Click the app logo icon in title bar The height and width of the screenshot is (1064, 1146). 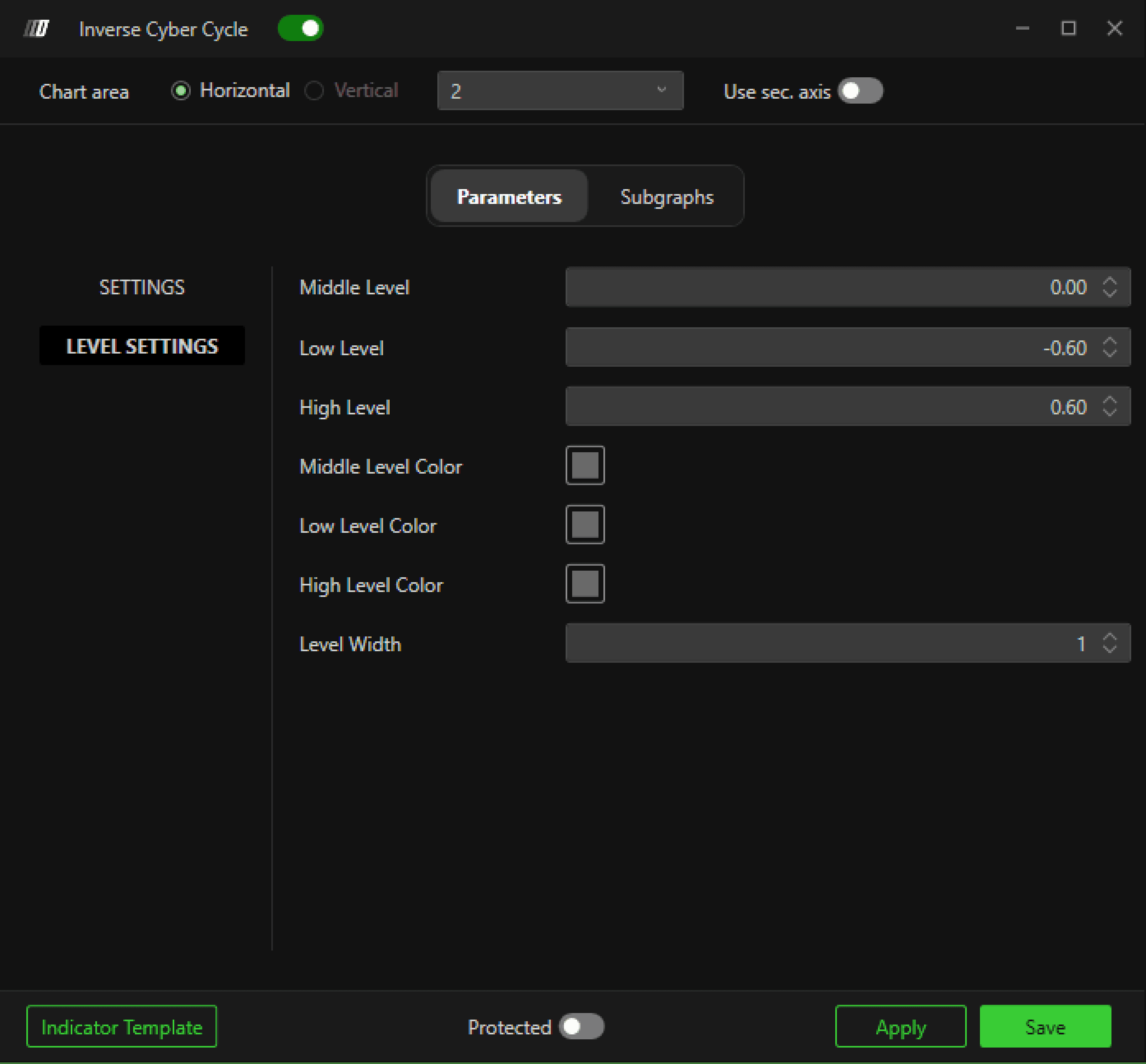point(36,28)
